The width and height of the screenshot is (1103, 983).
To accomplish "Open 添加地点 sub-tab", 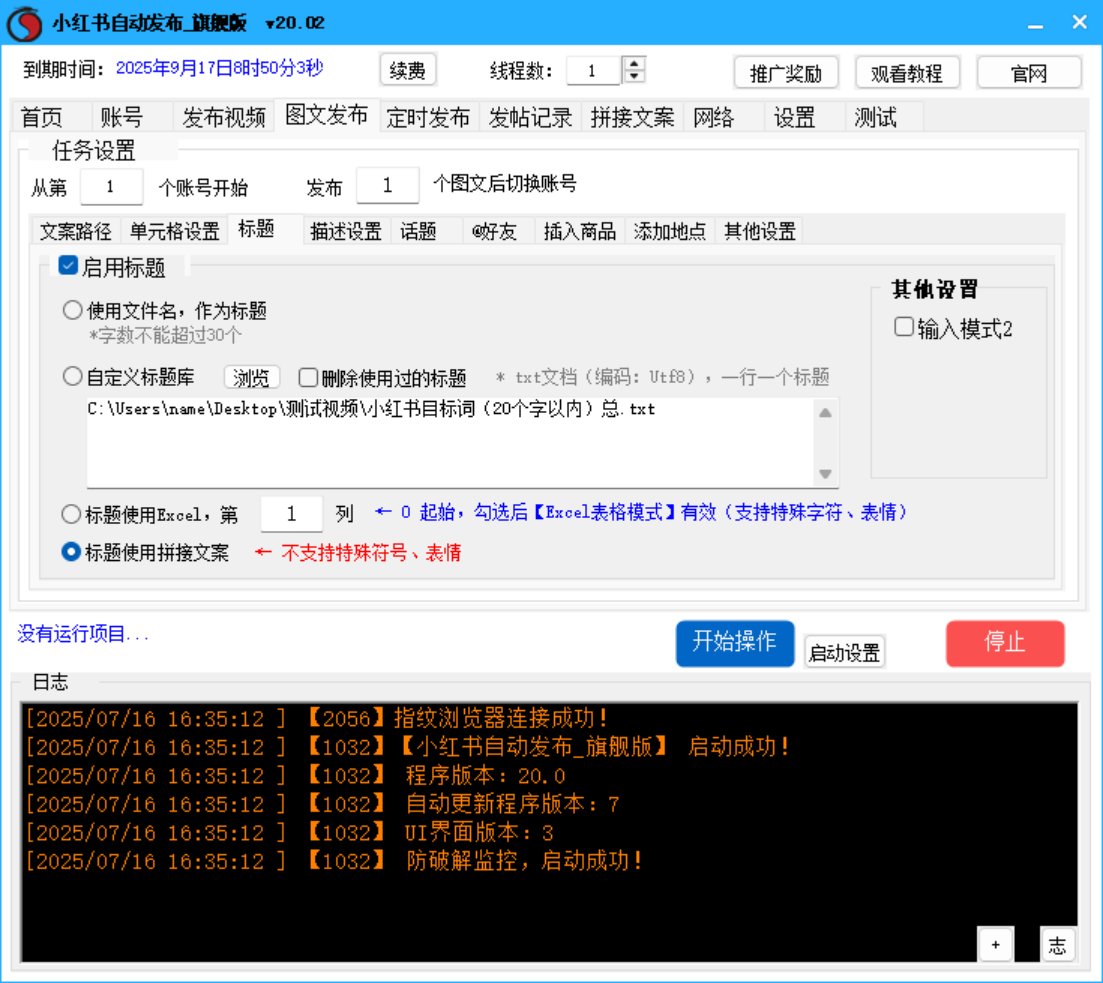I will (670, 231).
